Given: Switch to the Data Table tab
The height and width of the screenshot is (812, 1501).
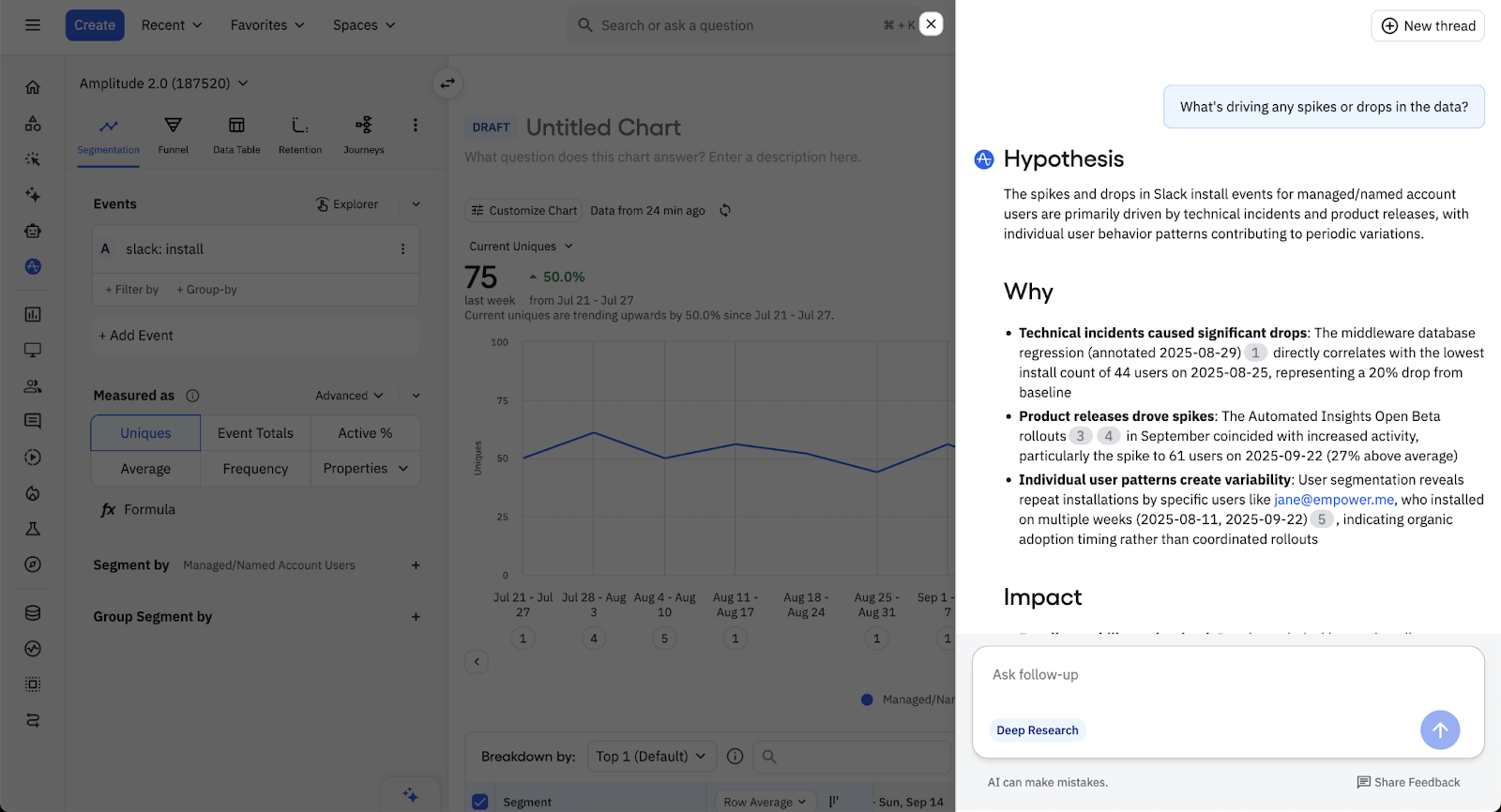Looking at the screenshot, I should coord(236,136).
